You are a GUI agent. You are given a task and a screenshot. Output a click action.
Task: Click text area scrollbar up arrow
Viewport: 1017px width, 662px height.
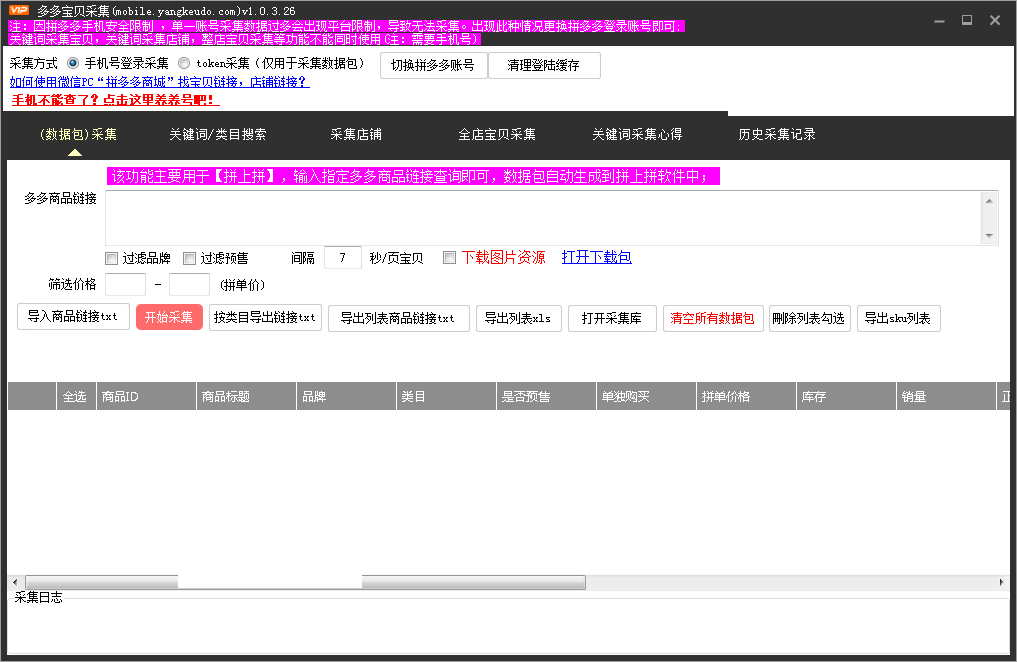point(989,201)
